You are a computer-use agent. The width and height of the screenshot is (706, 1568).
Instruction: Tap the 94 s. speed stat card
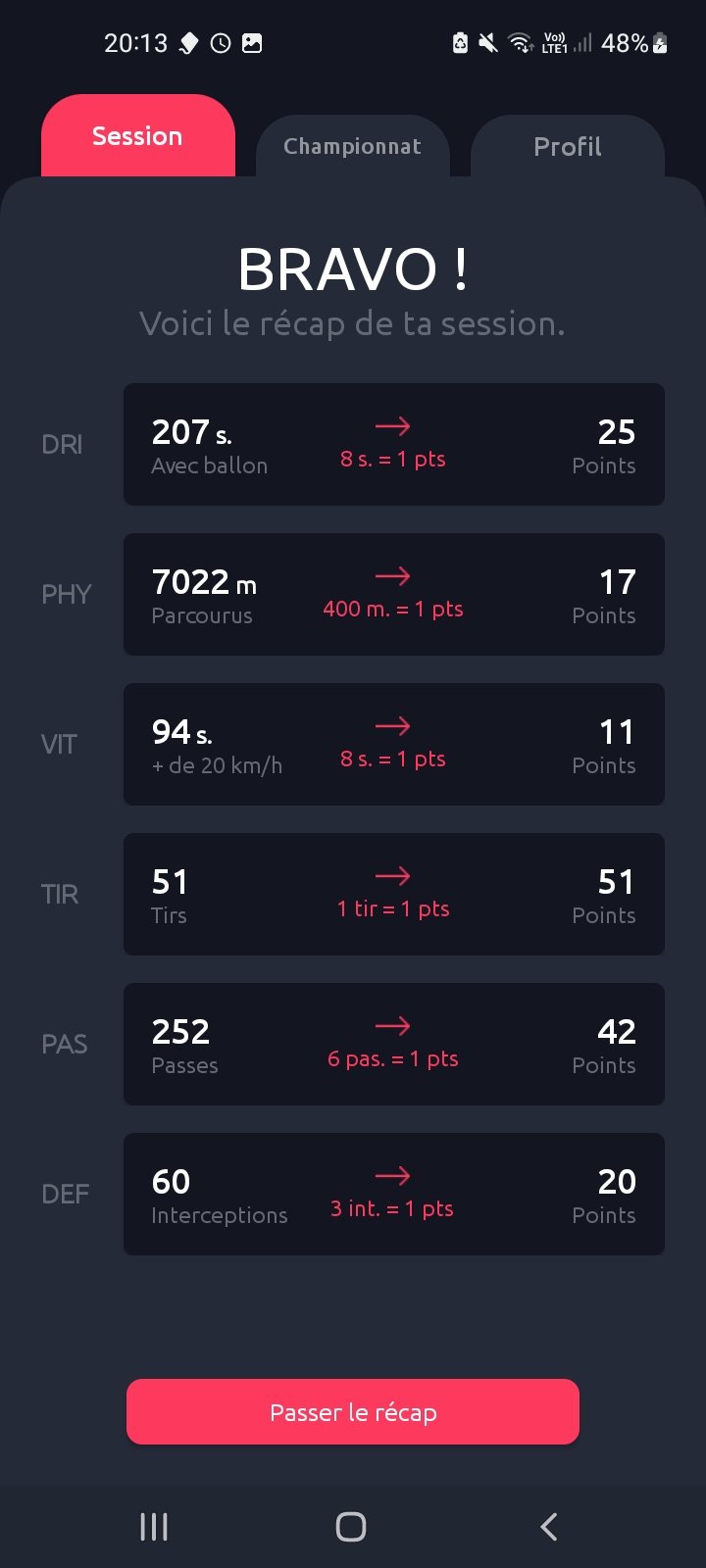pyautogui.click(x=393, y=744)
